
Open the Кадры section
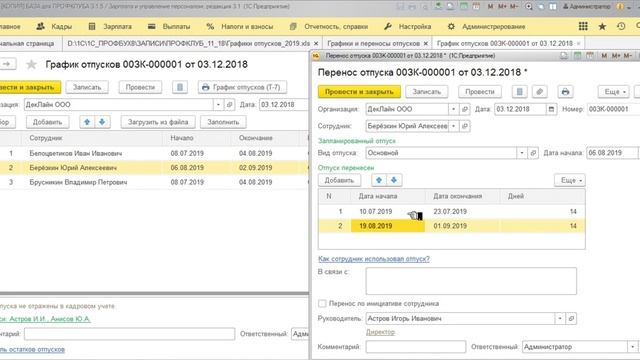click(54, 27)
